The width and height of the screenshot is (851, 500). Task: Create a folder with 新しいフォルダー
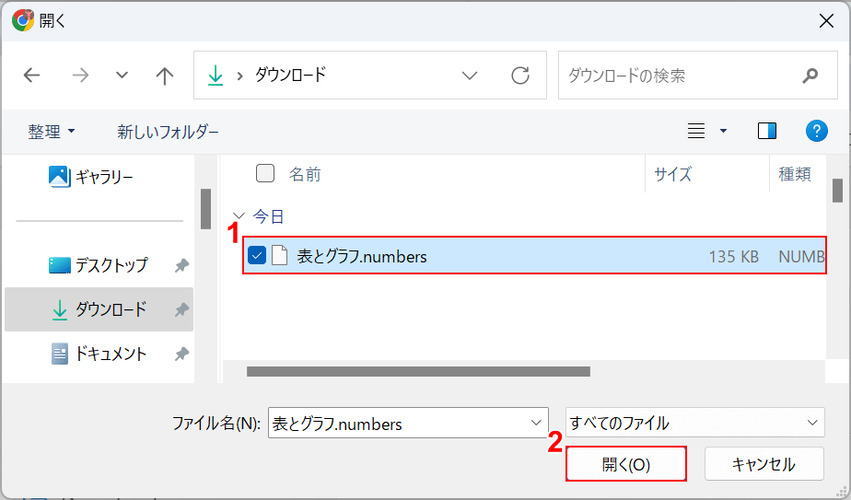(168, 131)
